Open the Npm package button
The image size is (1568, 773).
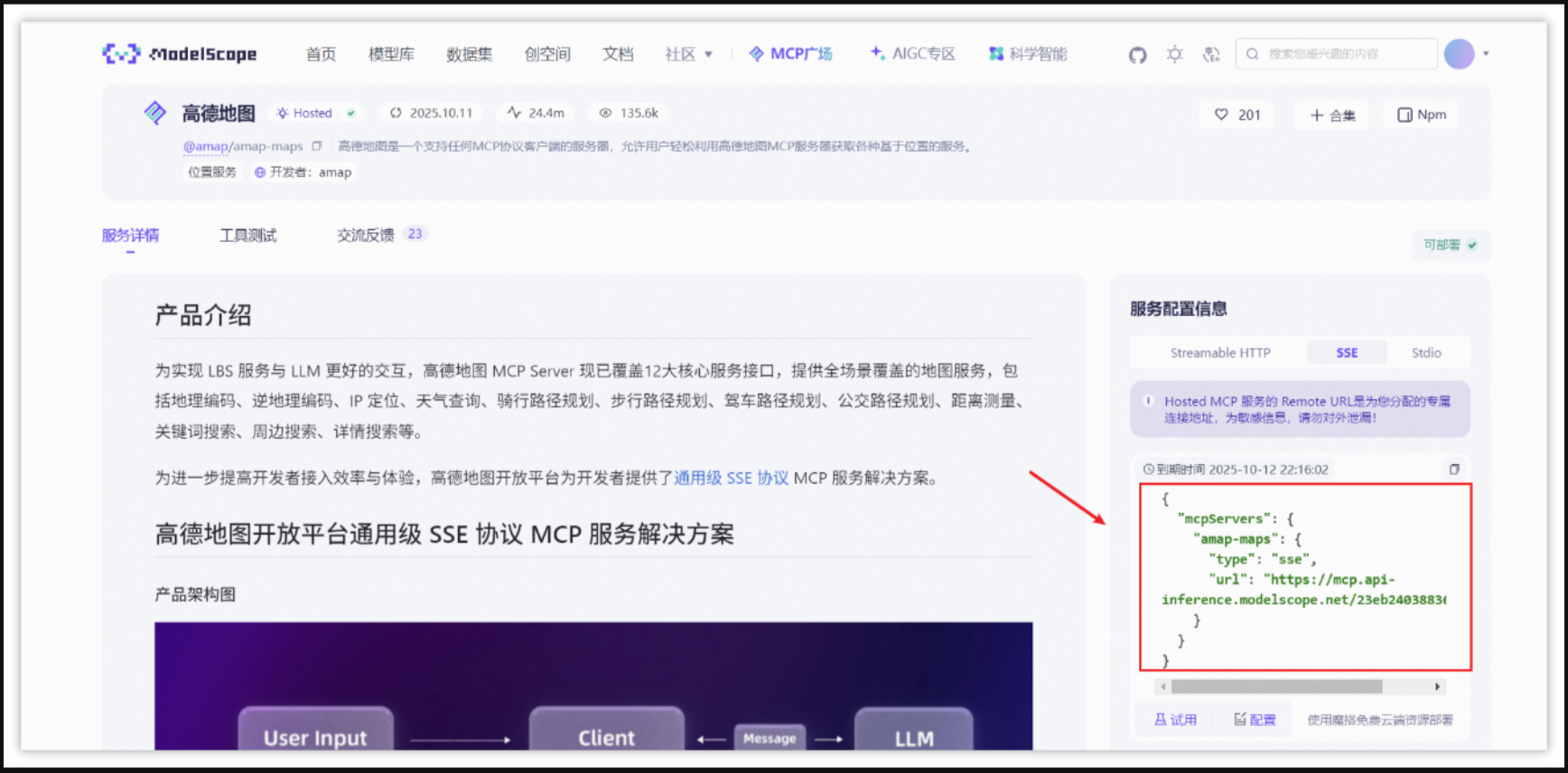[x=1422, y=115]
